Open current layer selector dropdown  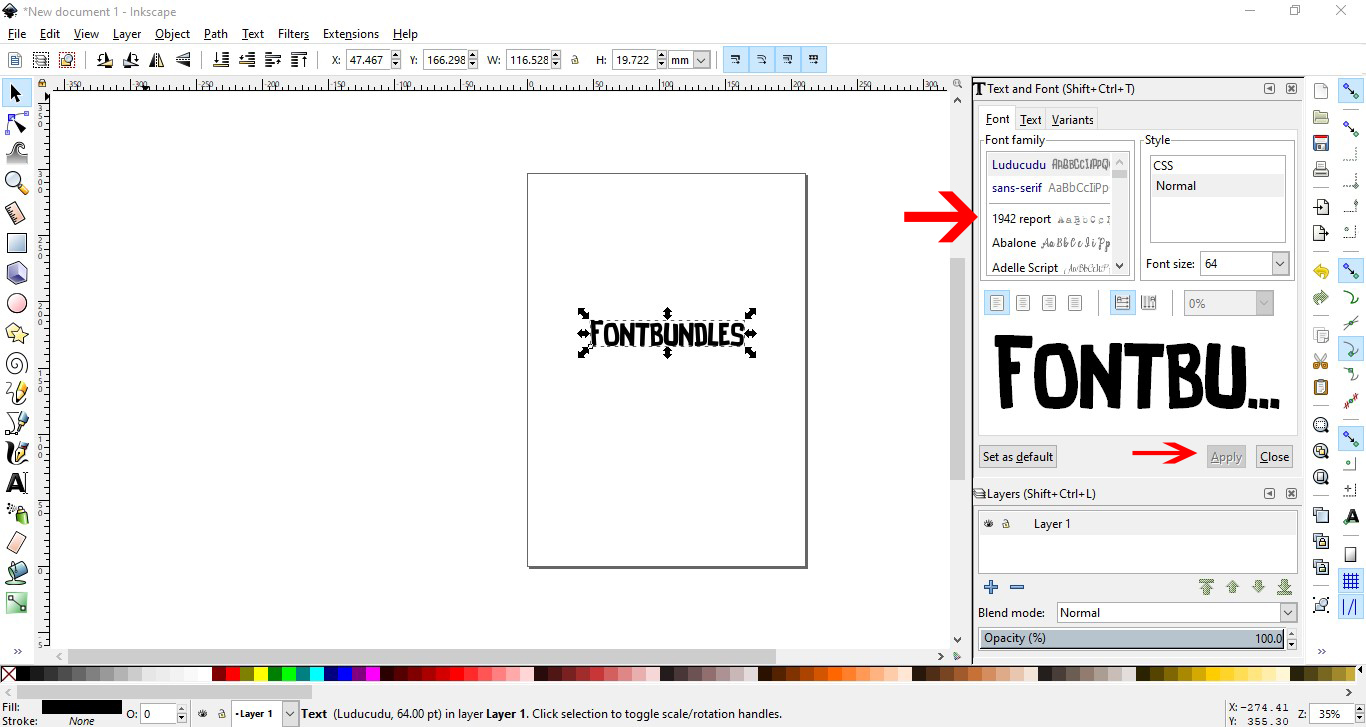[290, 714]
